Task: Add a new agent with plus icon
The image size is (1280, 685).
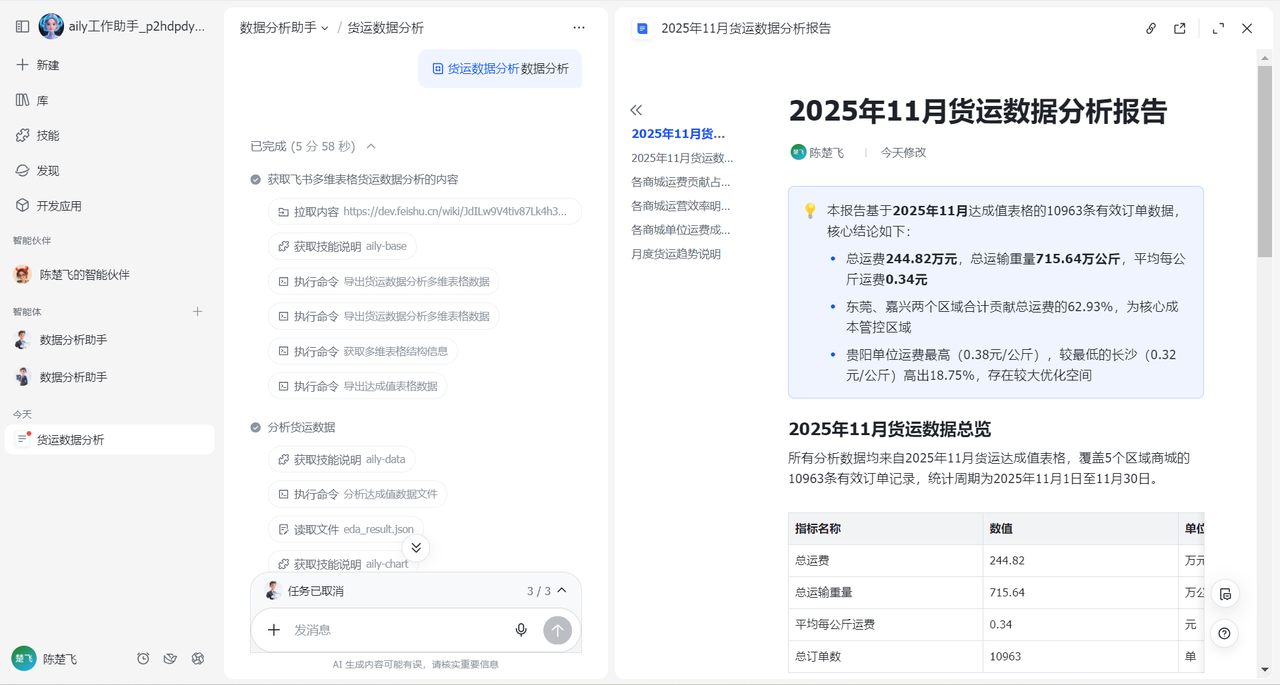Action: click(x=197, y=312)
